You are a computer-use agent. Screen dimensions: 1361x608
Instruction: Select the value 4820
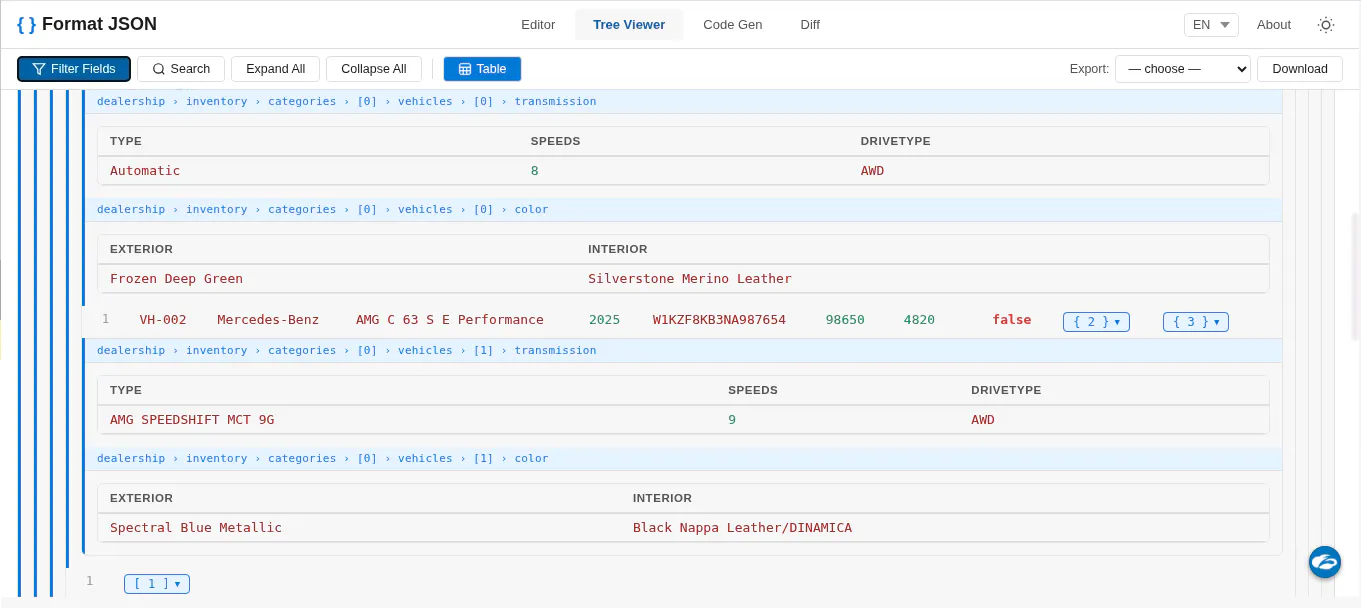(x=919, y=320)
